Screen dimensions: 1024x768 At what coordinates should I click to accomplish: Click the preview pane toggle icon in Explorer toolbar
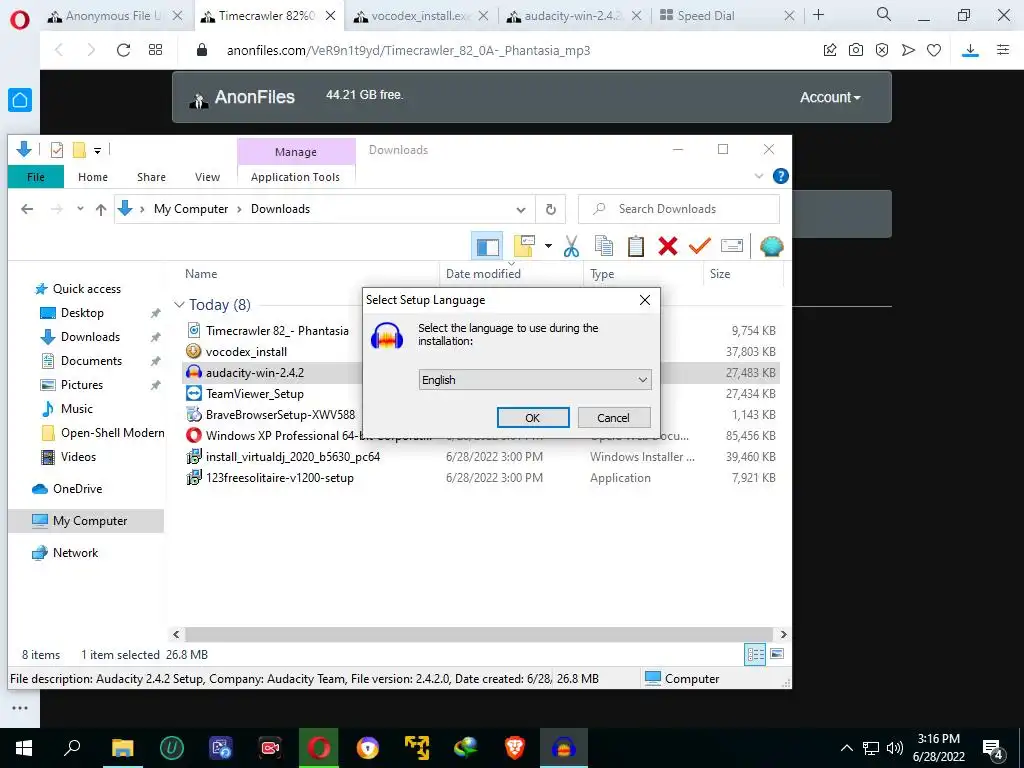pyautogui.click(x=487, y=246)
